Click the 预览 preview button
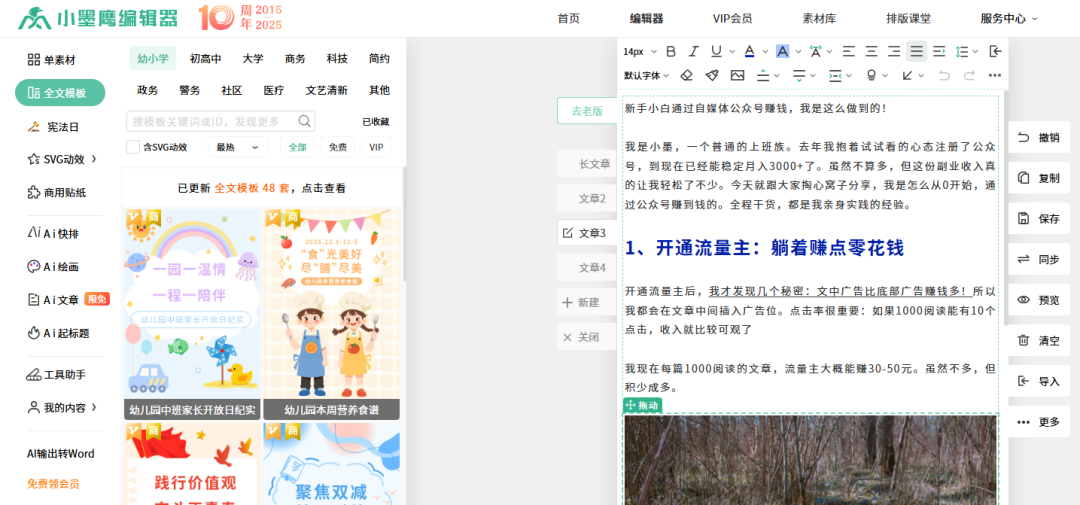1080x505 pixels. coord(1039,300)
